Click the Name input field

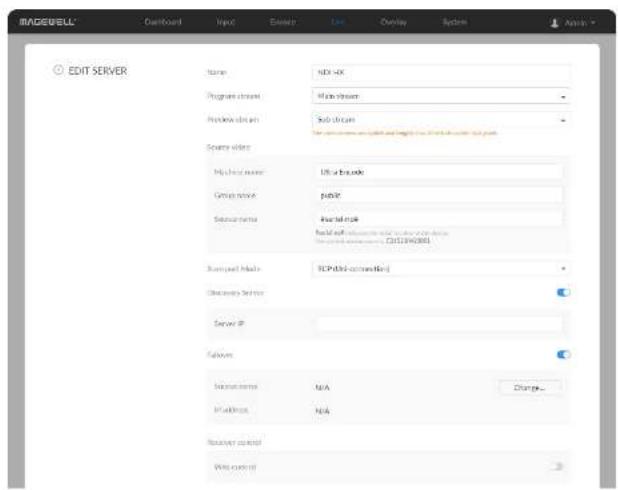[x=441, y=73]
